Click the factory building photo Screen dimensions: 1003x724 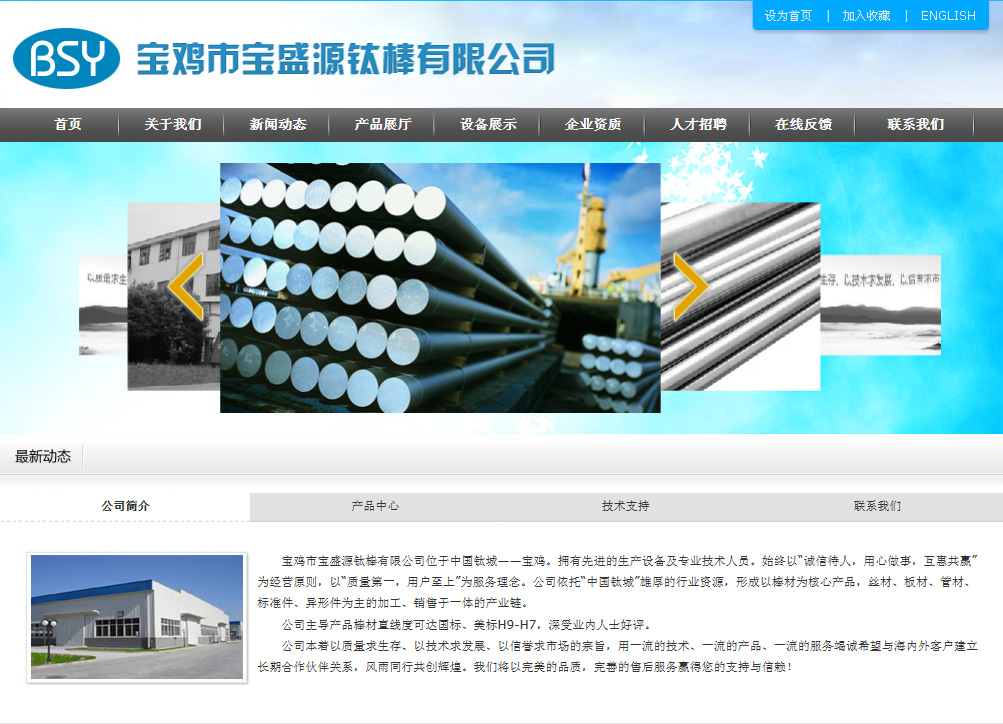tap(137, 617)
